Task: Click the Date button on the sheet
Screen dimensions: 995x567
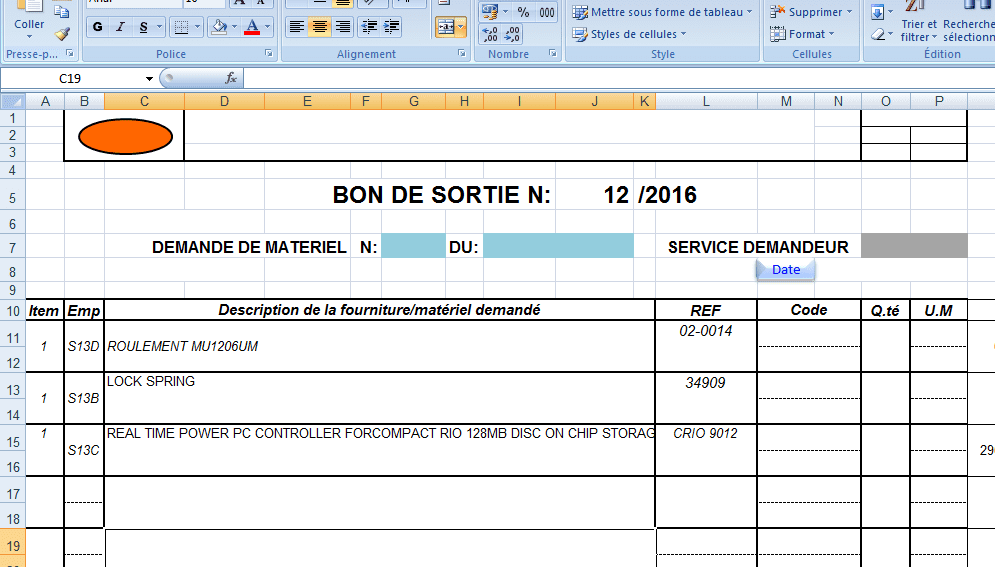Action: click(x=786, y=270)
